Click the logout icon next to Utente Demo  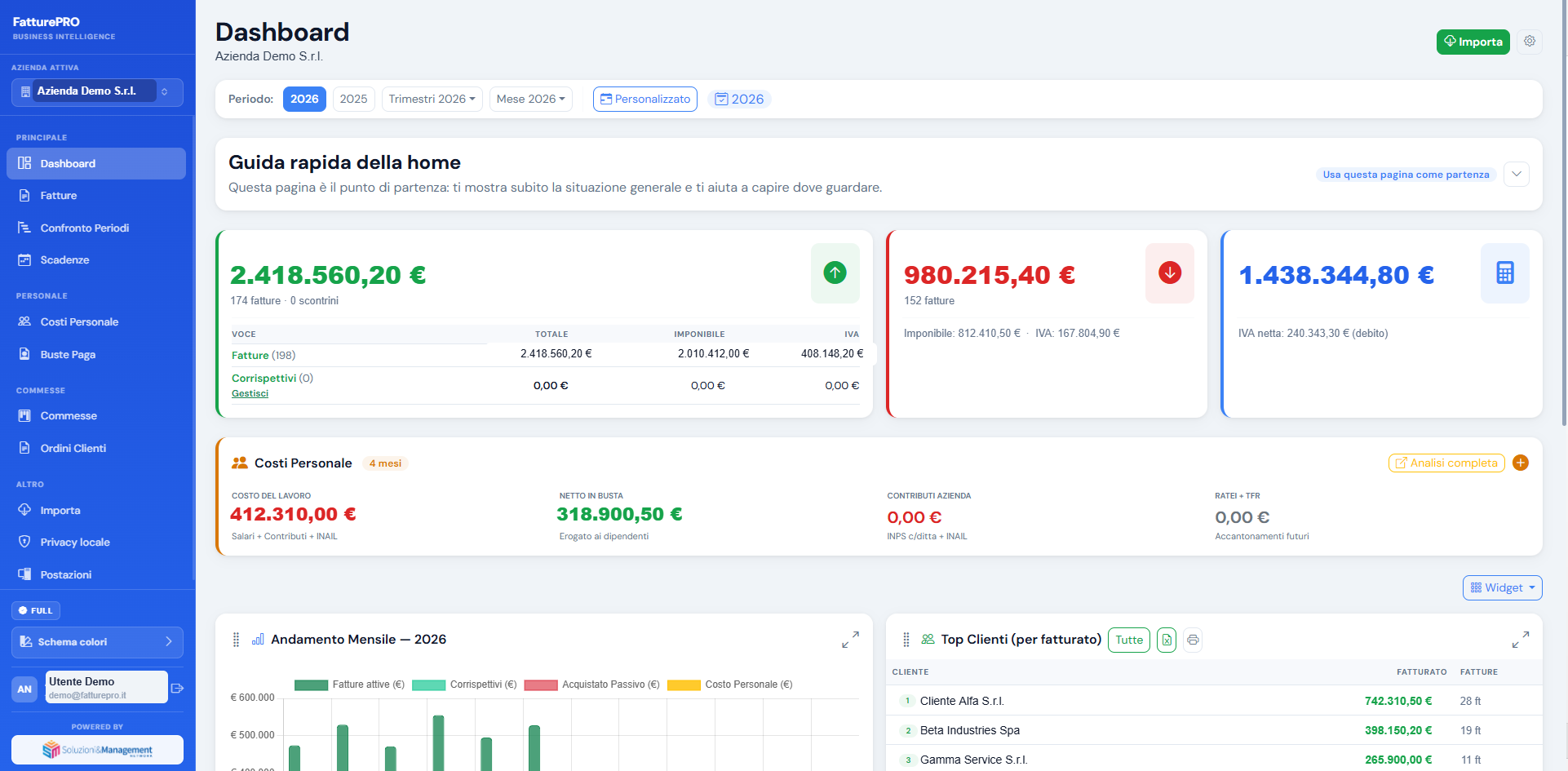tap(177, 689)
